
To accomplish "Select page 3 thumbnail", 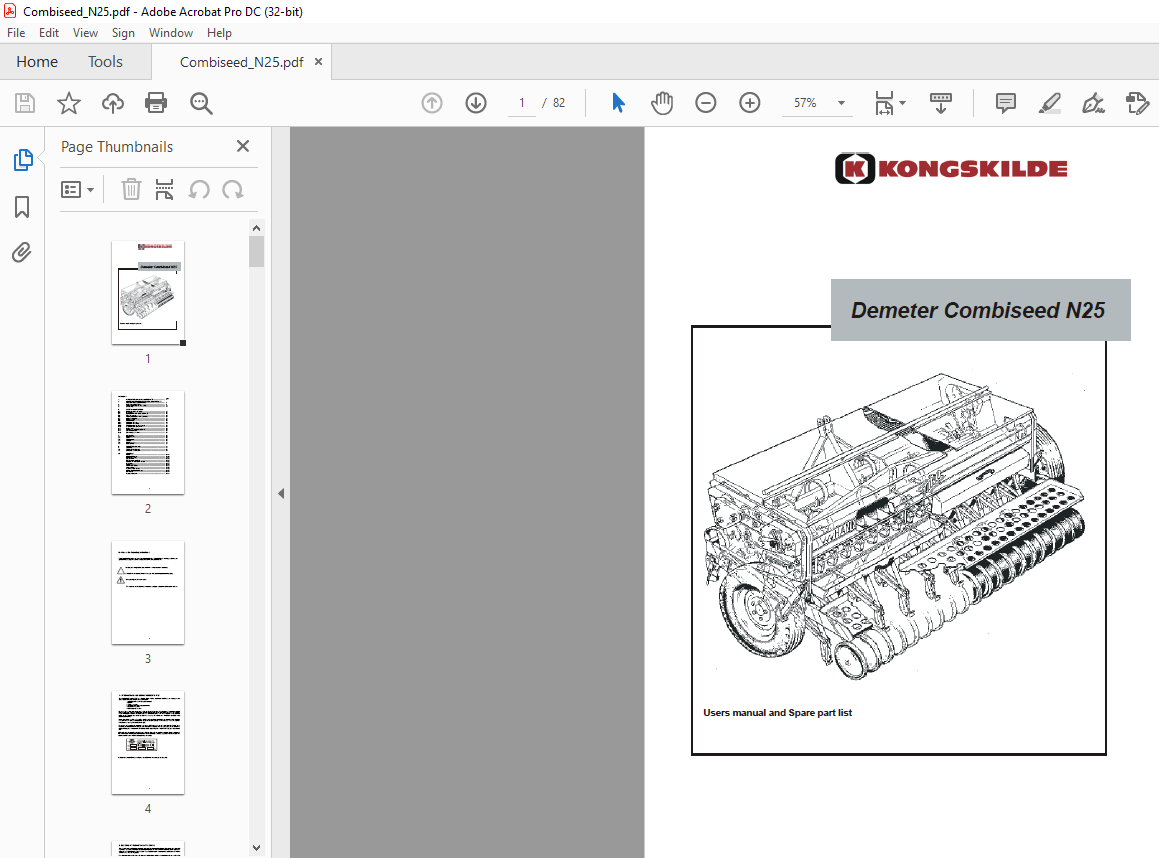I will point(148,593).
